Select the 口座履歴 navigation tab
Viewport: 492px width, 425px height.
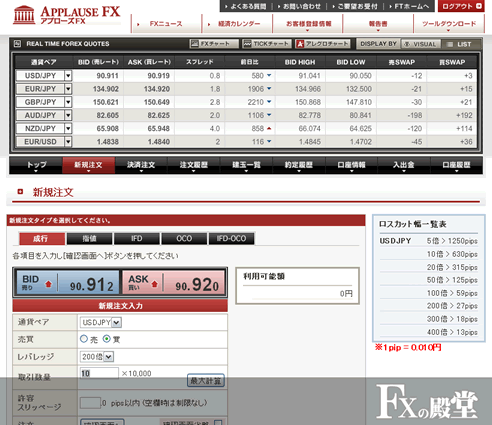(456, 165)
